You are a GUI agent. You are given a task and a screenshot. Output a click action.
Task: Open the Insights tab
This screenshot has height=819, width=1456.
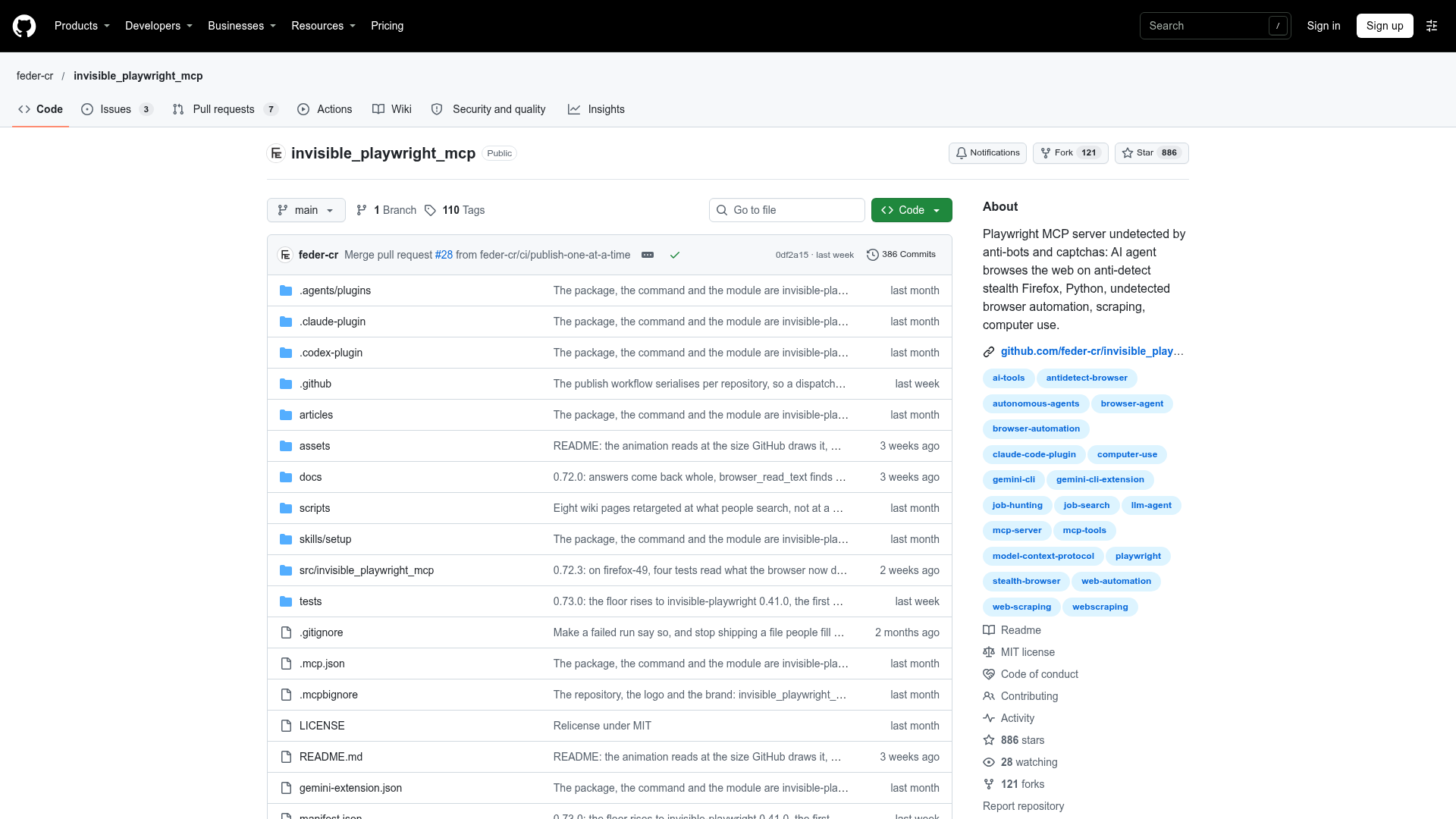point(596,109)
